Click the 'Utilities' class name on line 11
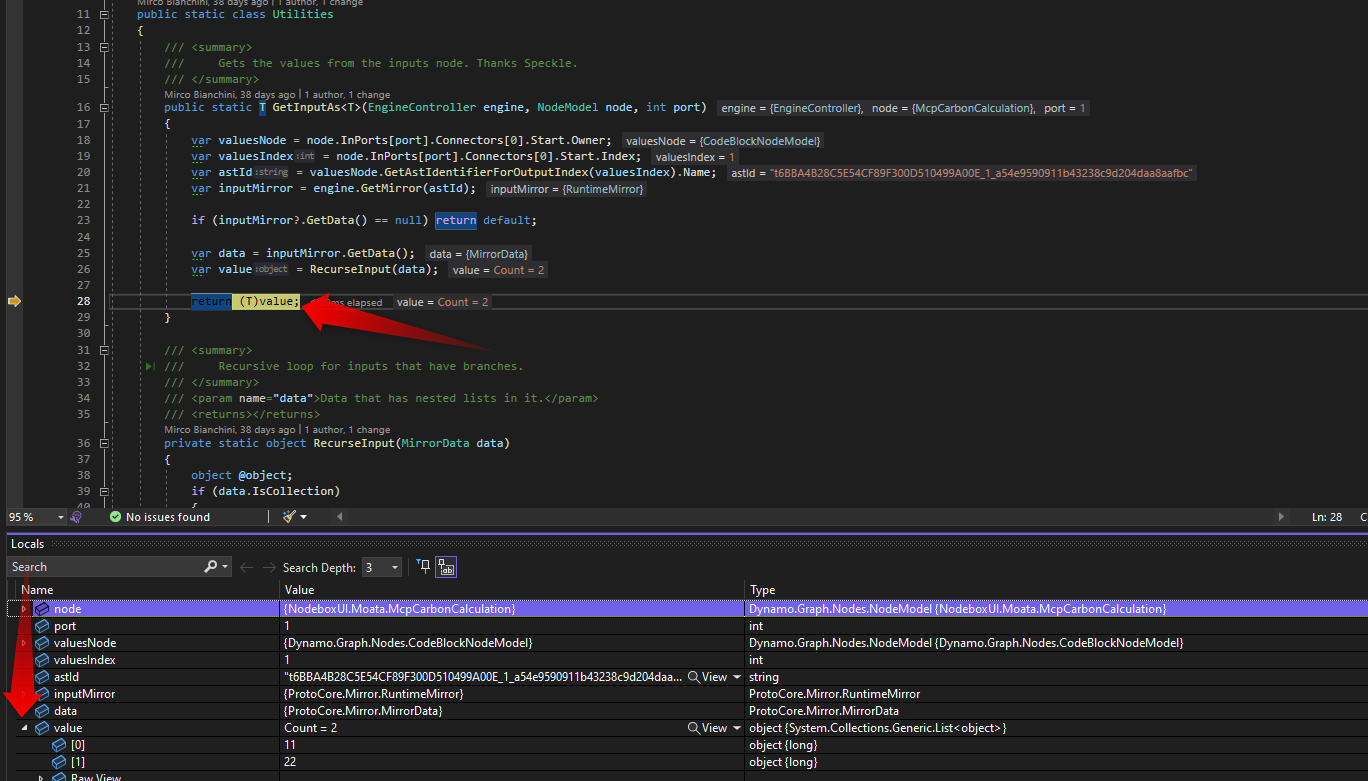Image resolution: width=1368 pixels, height=781 pixels. tap(301, 15)
